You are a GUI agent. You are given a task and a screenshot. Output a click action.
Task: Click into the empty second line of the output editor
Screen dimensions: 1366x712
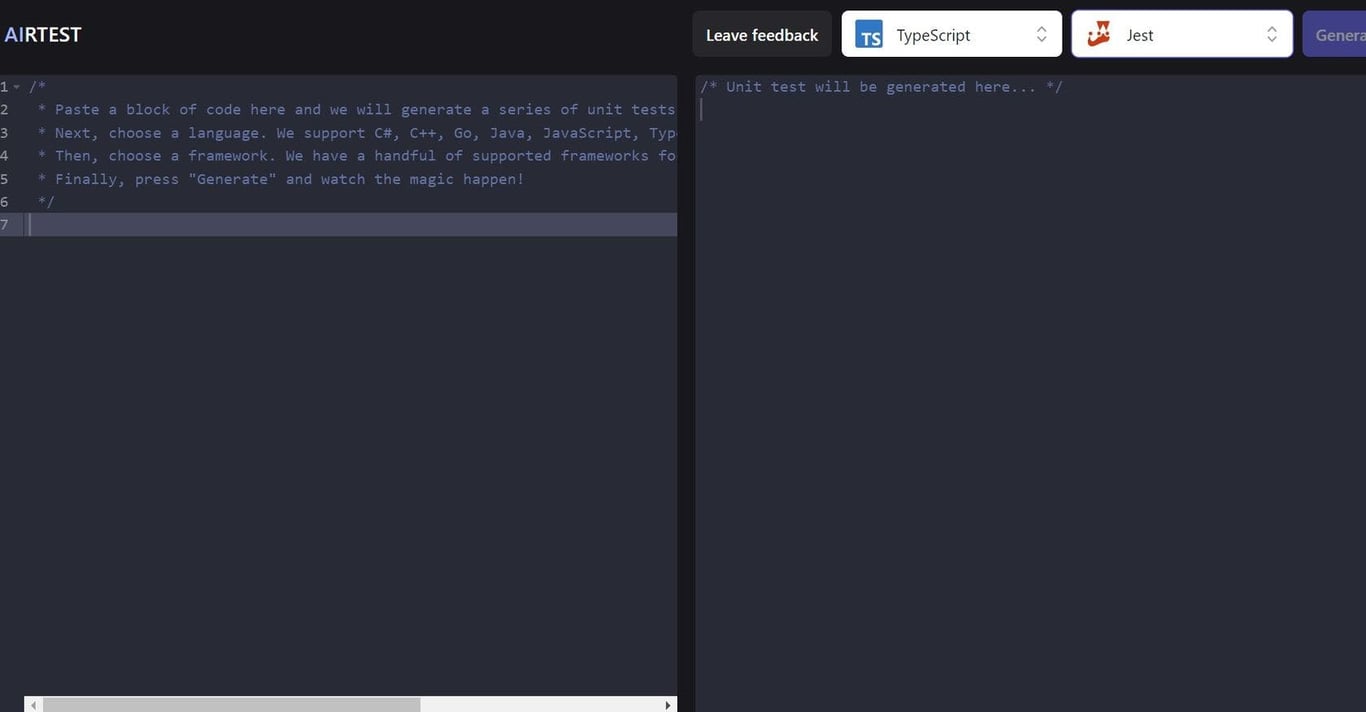pos(1032,110)
